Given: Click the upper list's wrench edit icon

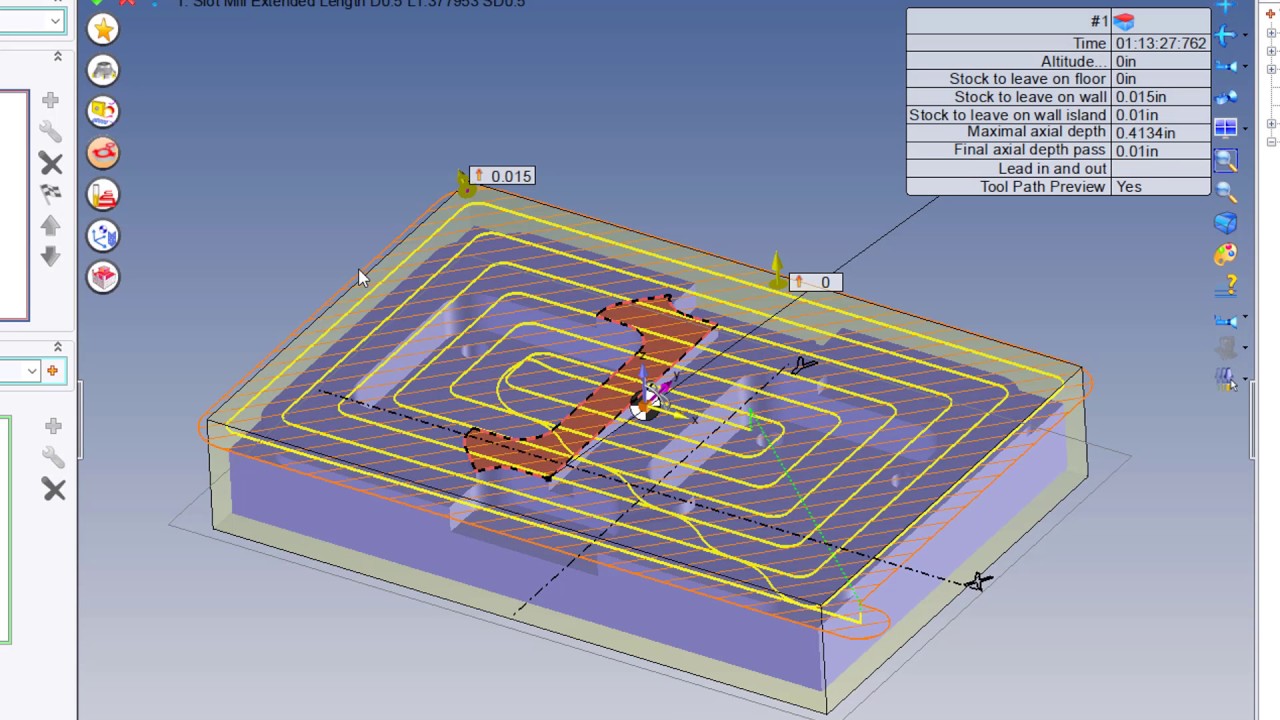Looking at the screenshot, I should (50, 131).
